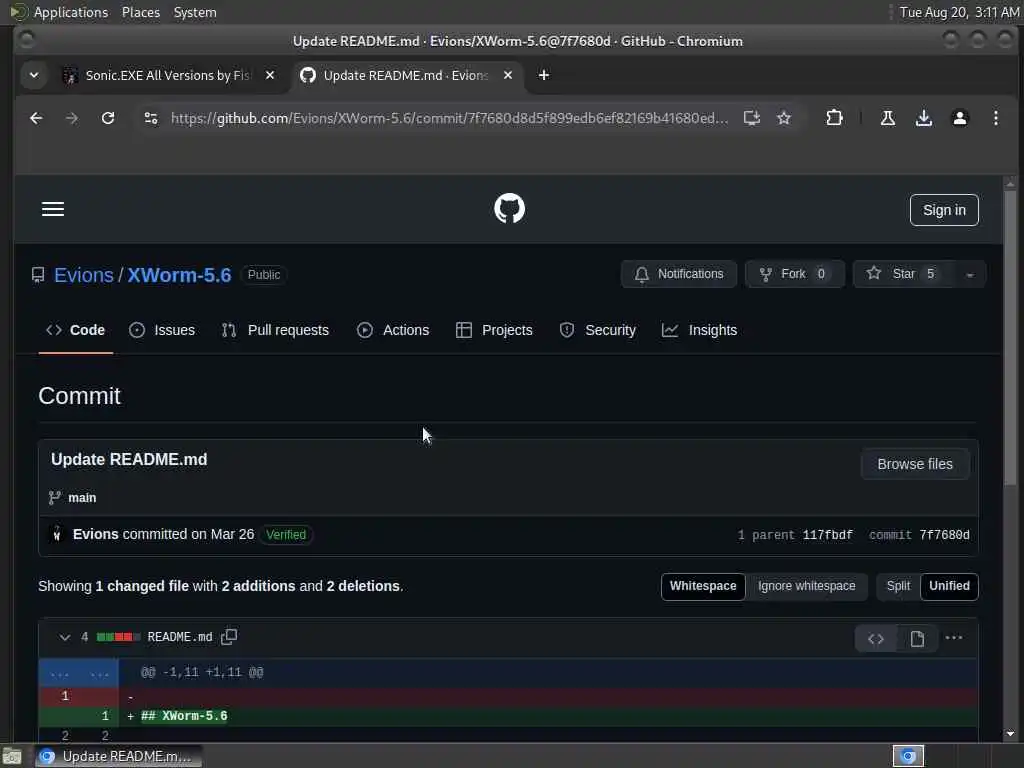Image resolution: width=1024 pixels, height=768 pixels.
Task: Click the browser forward arrow
Action: (72, 118)
